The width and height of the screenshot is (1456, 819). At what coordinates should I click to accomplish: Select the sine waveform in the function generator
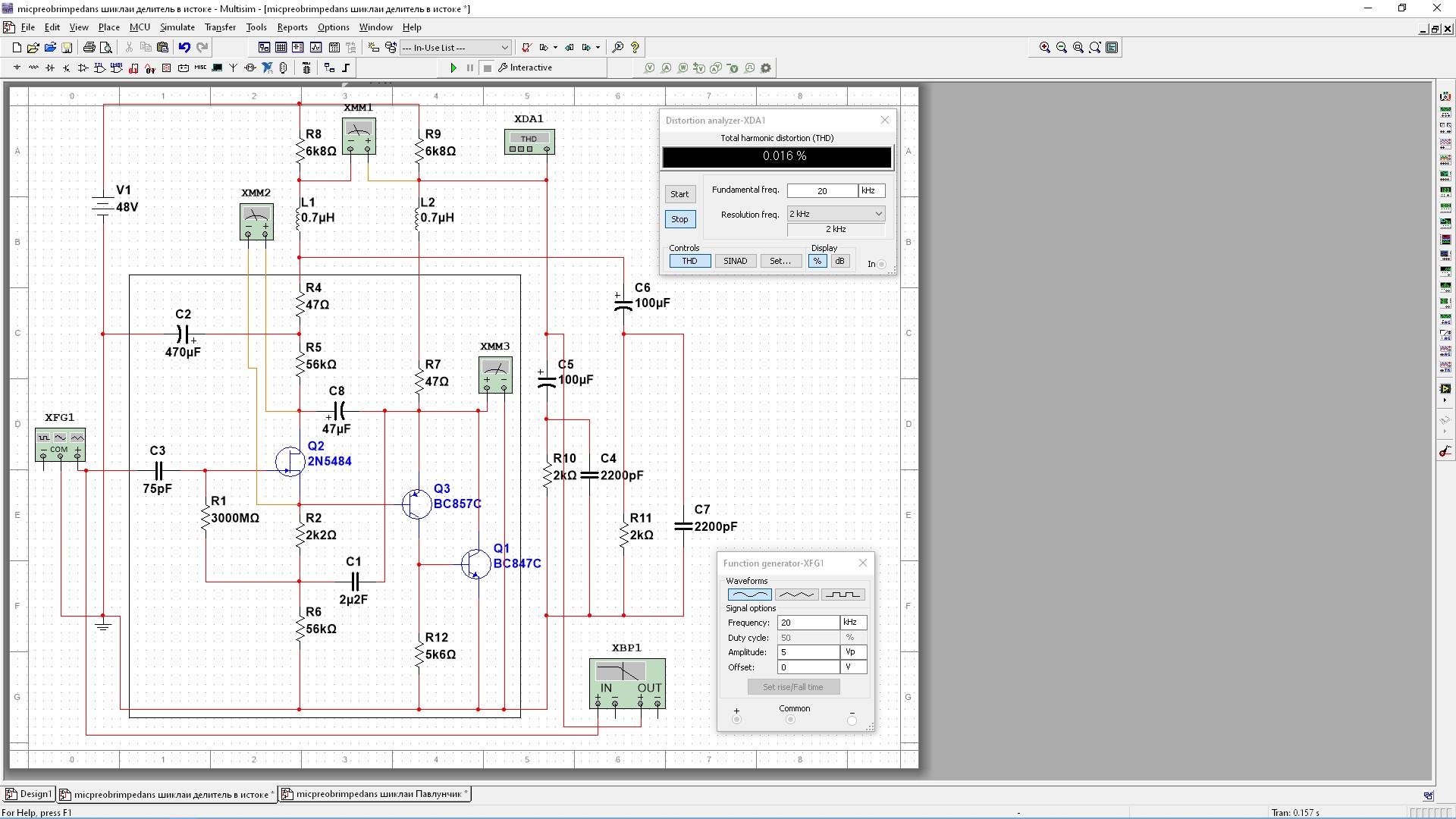749,595
